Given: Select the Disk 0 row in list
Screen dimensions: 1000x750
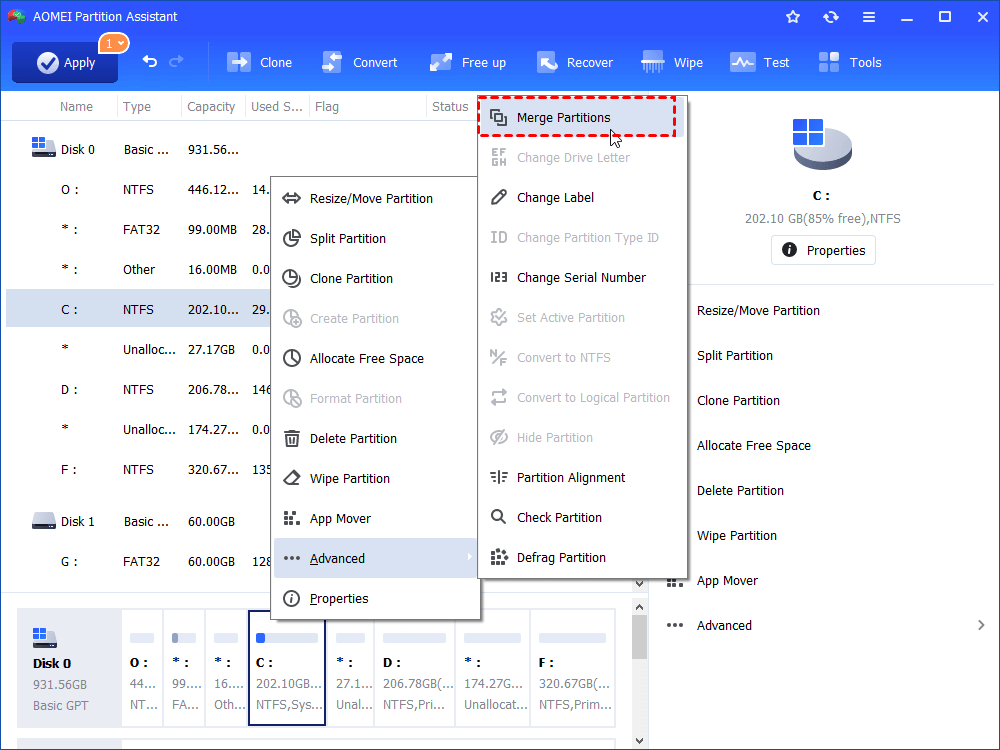Looking at the screenshot, I should click(x=138, y=149).
